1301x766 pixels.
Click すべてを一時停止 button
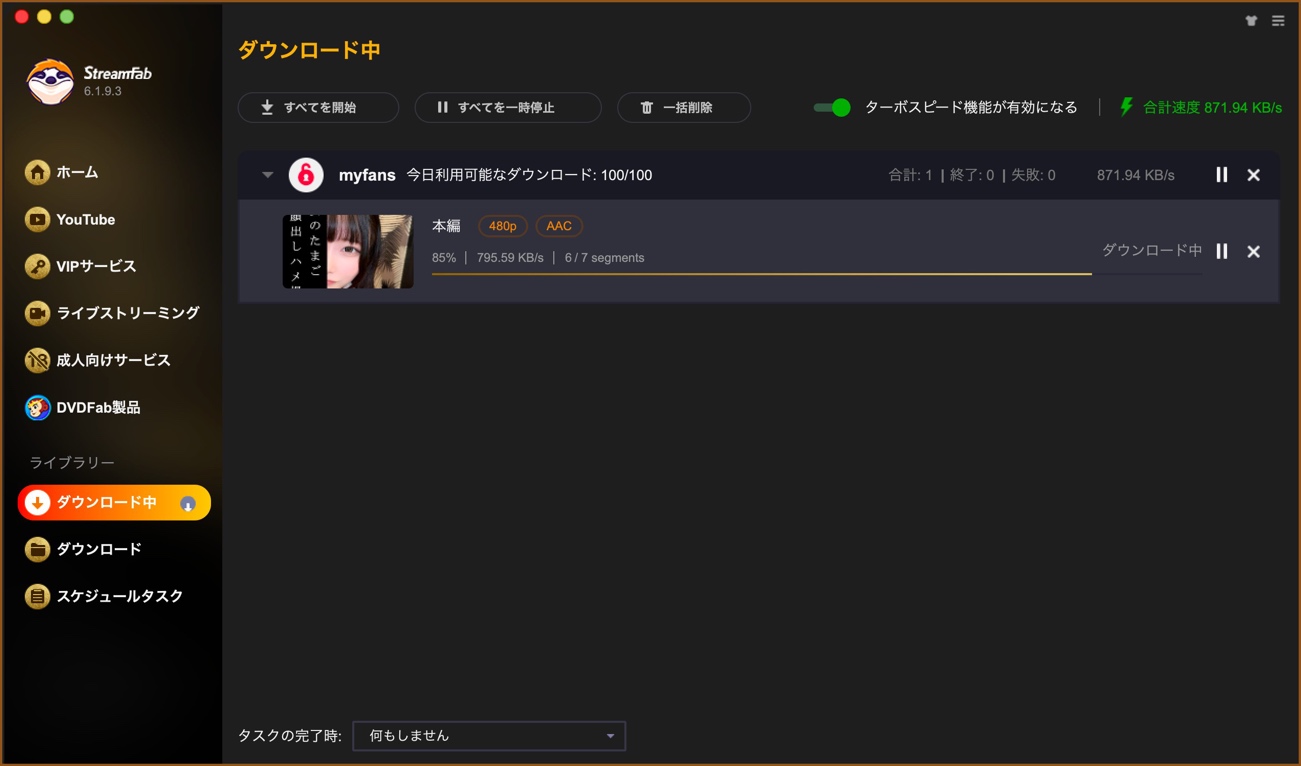[x=507, y=107]
